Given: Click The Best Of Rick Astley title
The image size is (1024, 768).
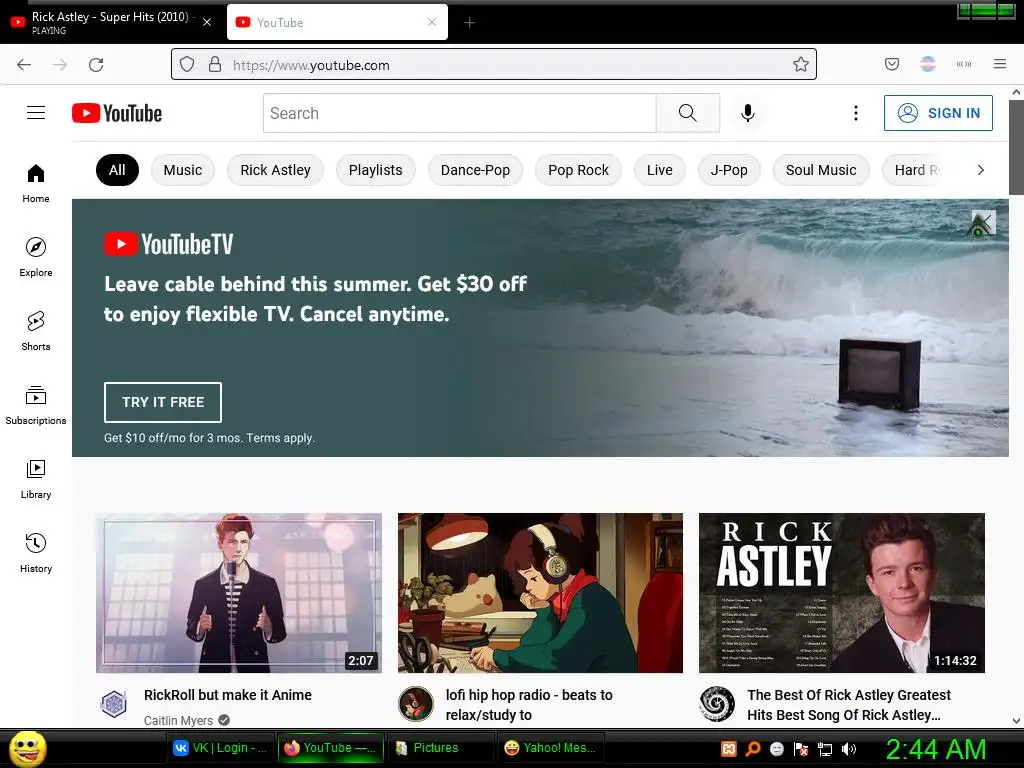Looking at the screenshot, I should tap(849, 705).
